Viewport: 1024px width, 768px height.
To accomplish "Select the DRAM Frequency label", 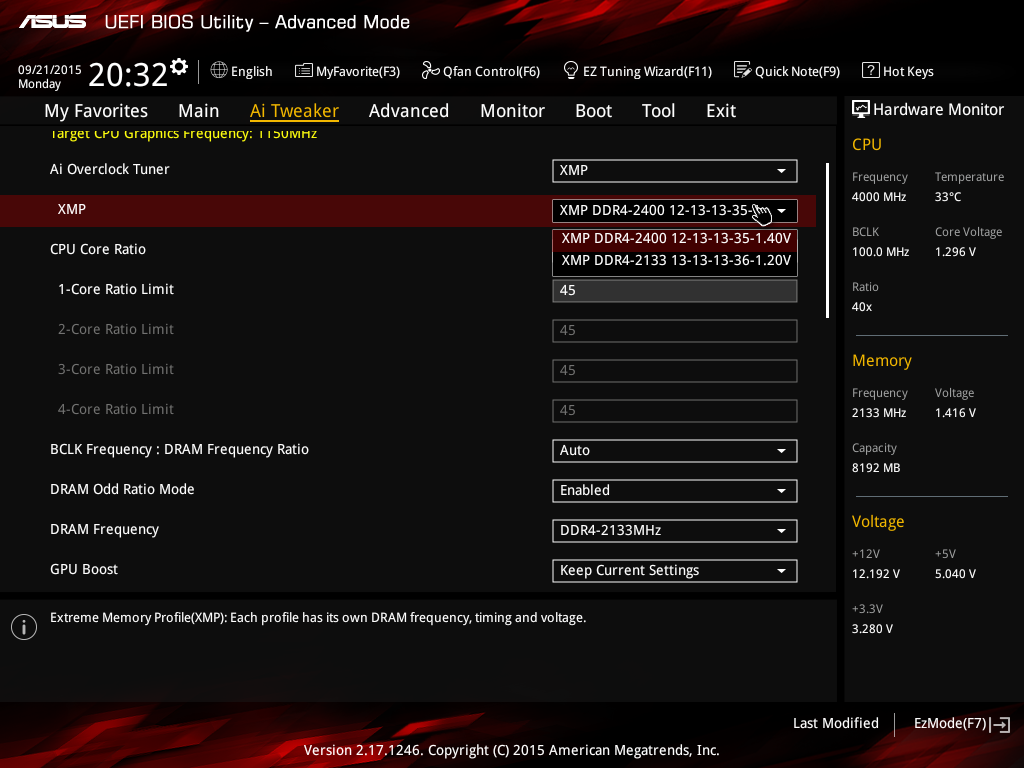I will click(104, 530).
